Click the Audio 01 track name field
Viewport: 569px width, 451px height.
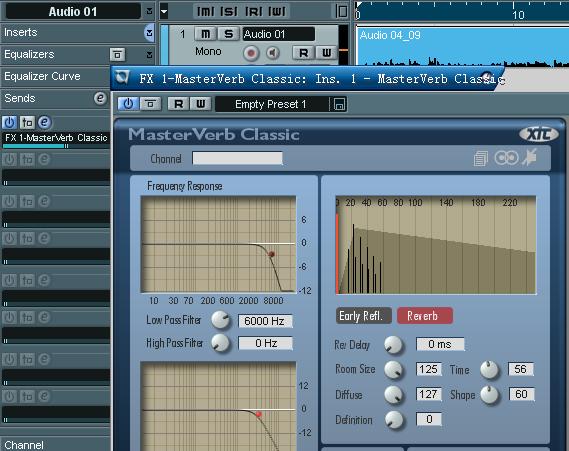click(x=278, y=34)
